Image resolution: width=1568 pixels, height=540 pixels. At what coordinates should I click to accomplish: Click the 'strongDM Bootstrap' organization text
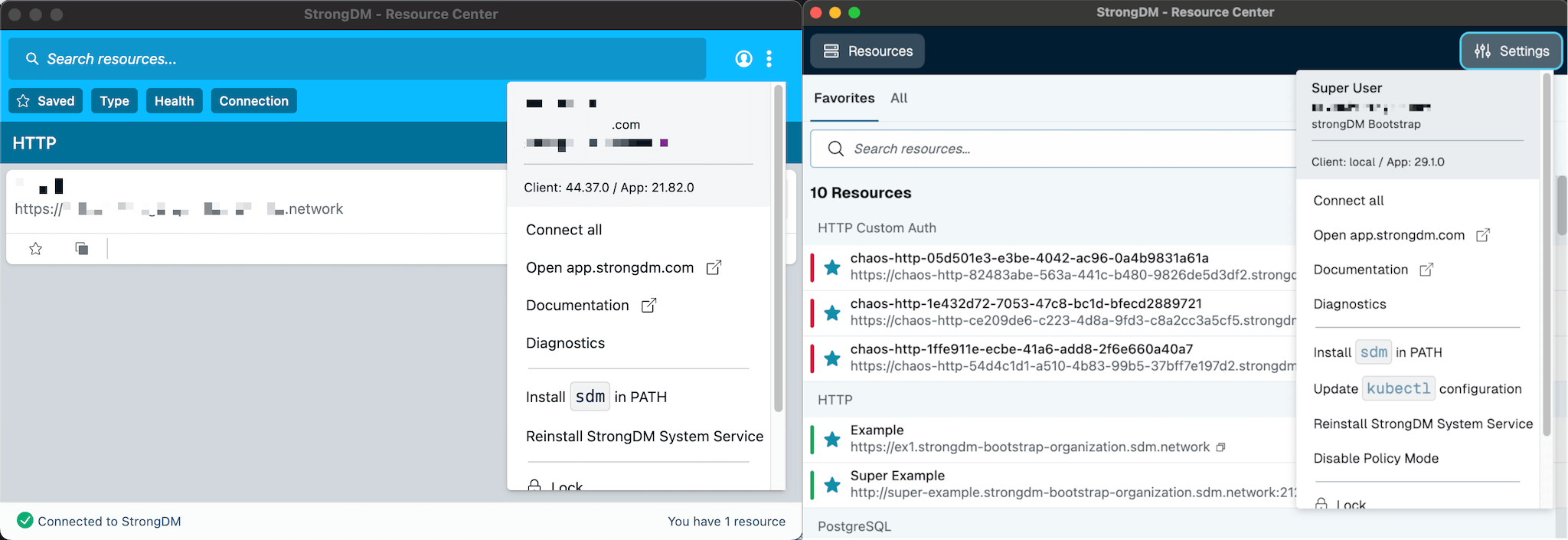[x=1366, y=124]
